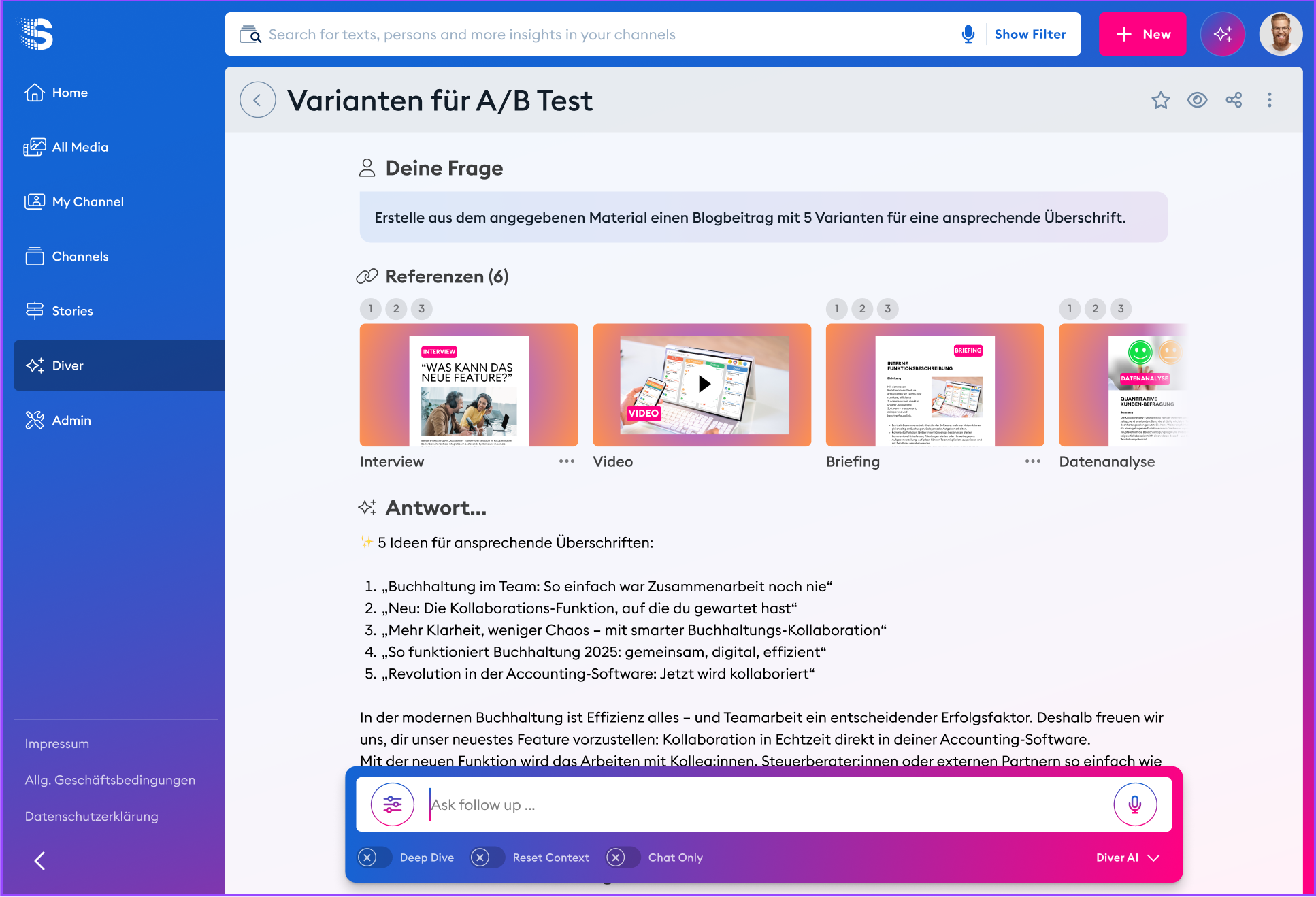
Task: Open the Datenanalyse reference thumbnail
Action: coord(1123,385)
